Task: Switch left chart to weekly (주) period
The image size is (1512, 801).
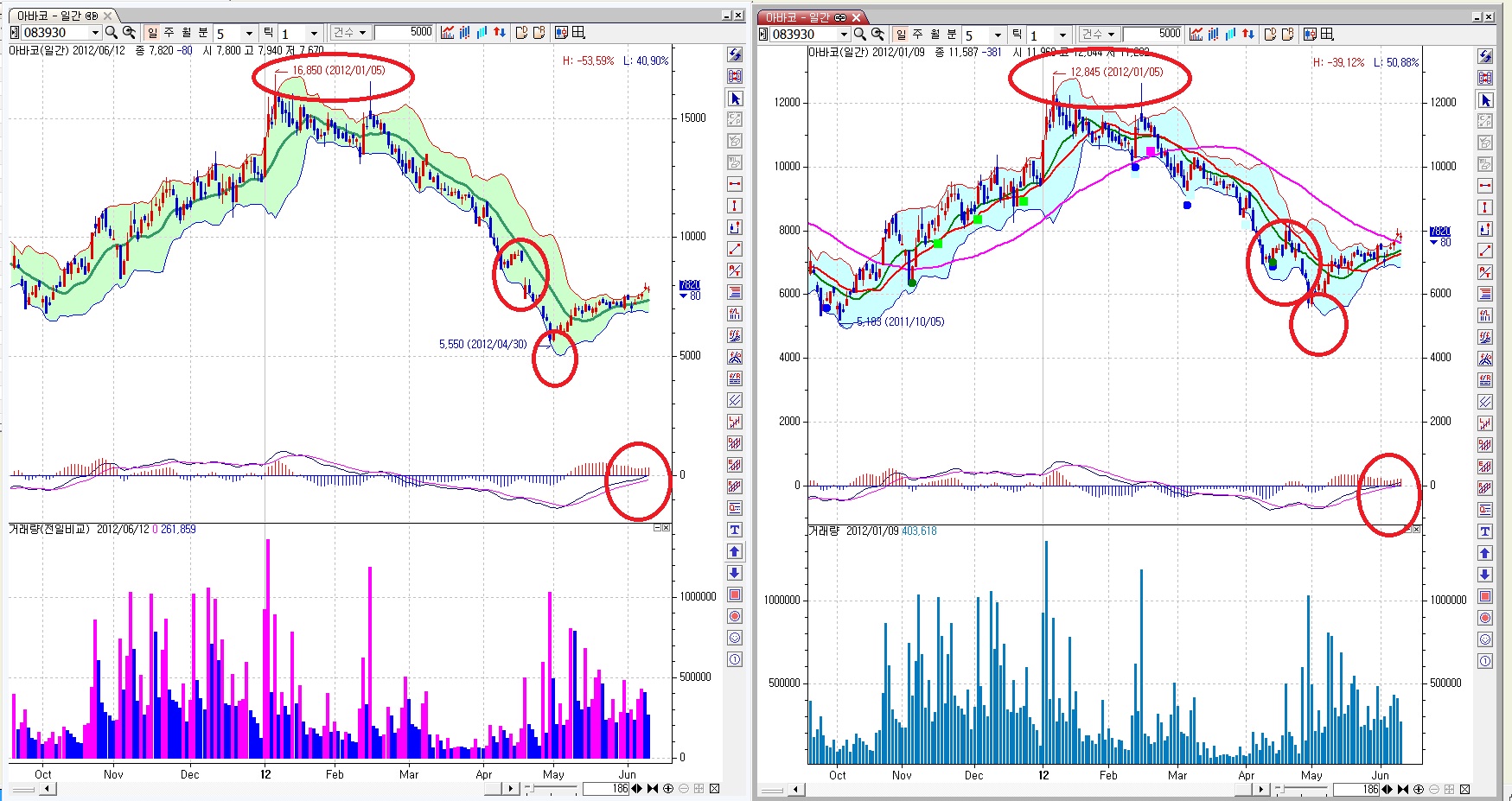Action: [x=169, y=33]
